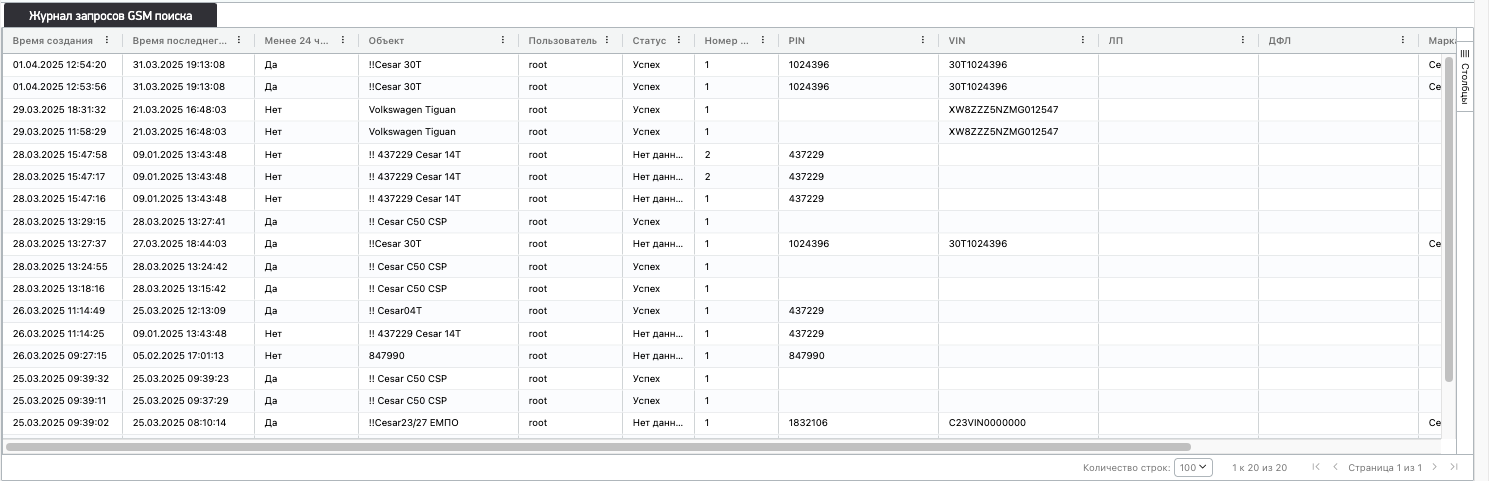Select row created 28.03.2025 13:18:16
This screenshot has width=1489, height=481.
pyautogui.click(x=722, y=288)
